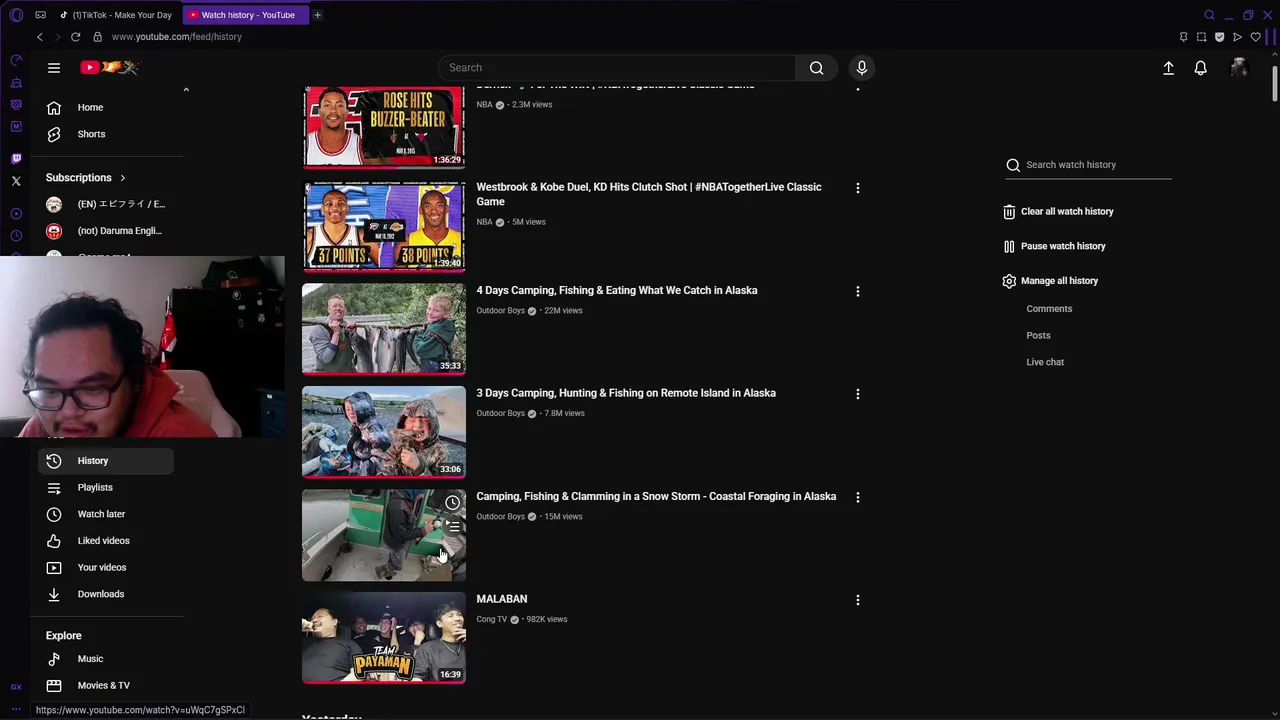Add page to bookmarks heart icon
Screen dimensions: 1280x720
coord(1255,37)
